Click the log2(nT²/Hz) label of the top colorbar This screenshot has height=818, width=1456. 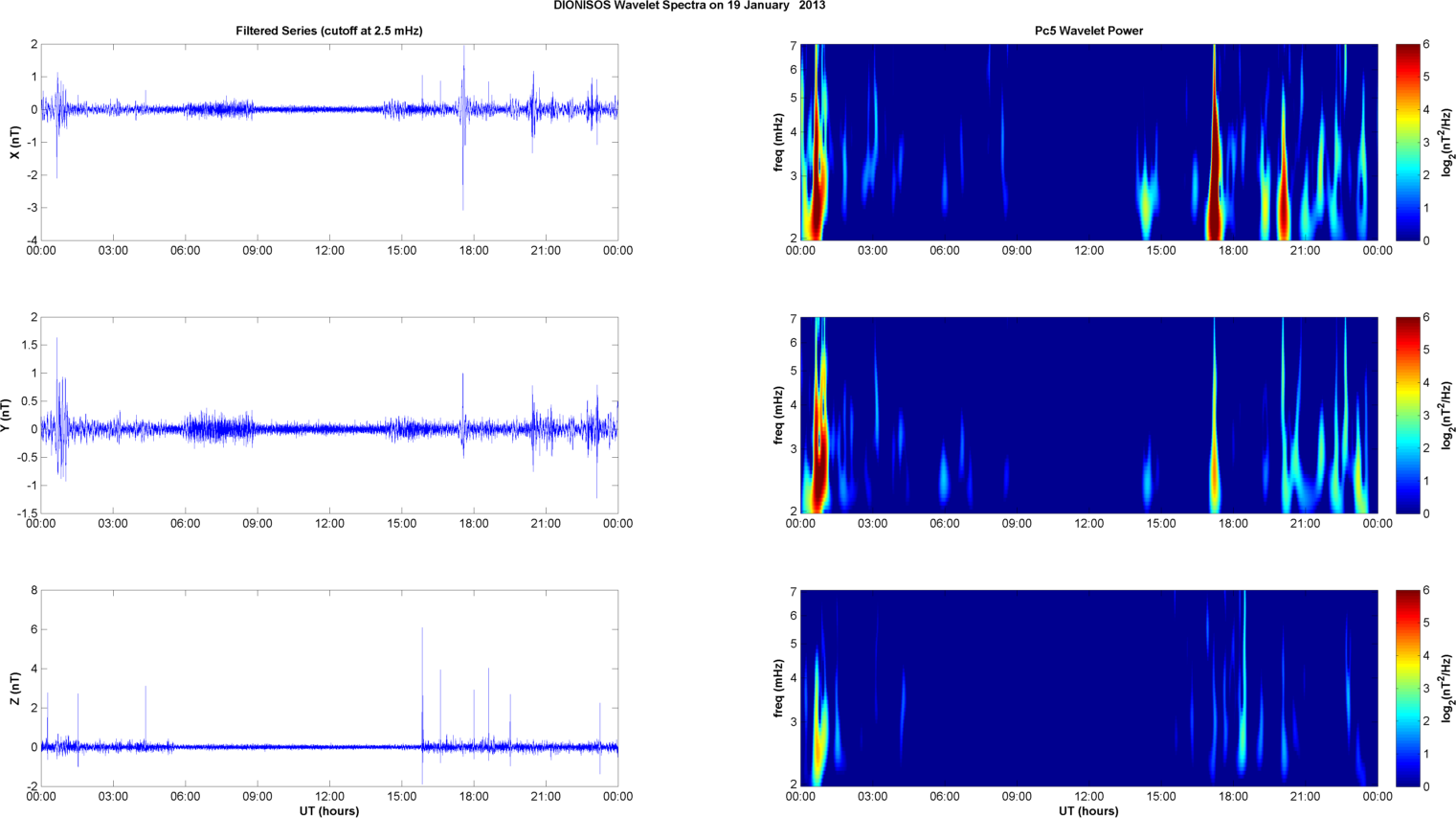(x=1448, y=142)
